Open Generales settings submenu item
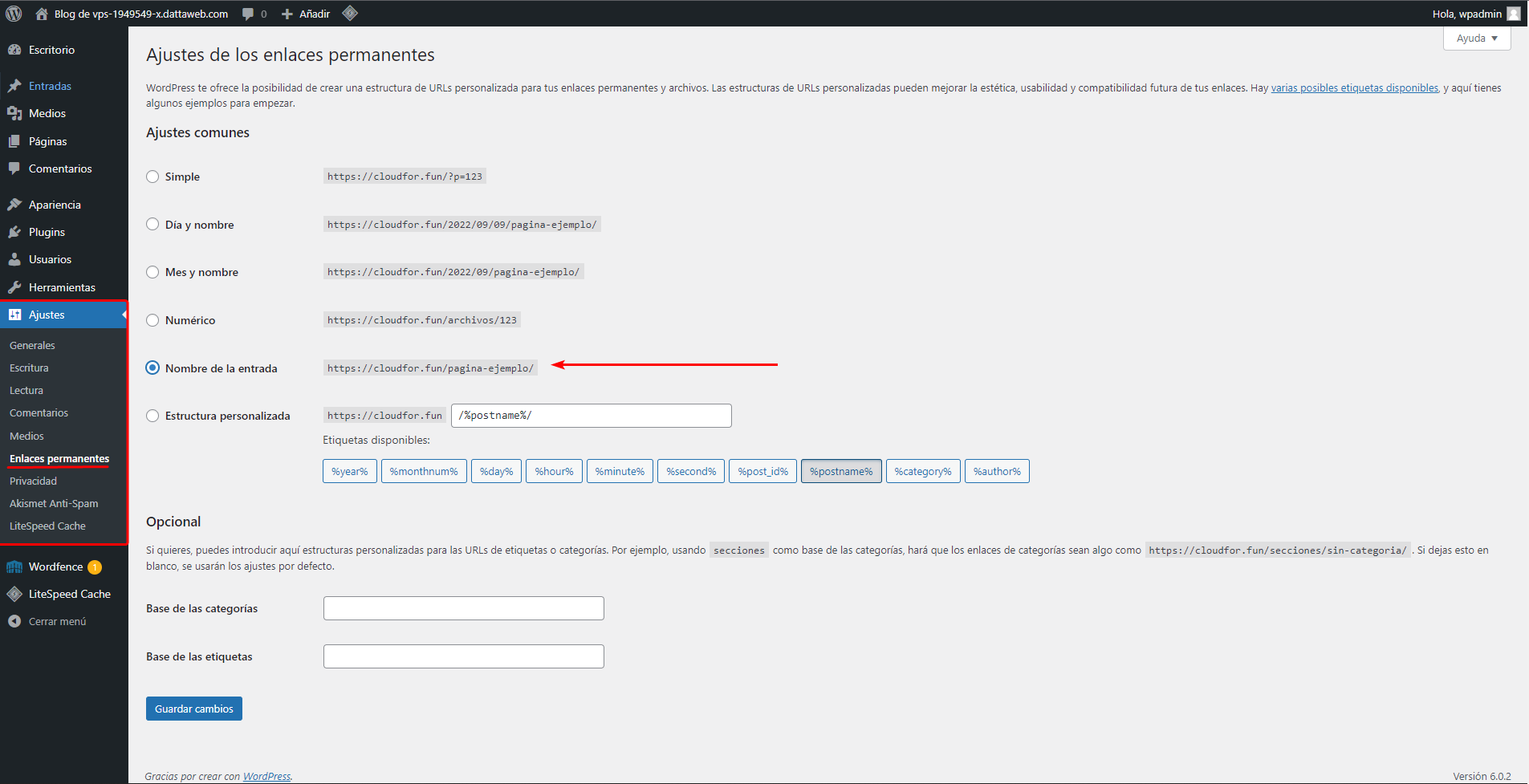 click(32, 345)
